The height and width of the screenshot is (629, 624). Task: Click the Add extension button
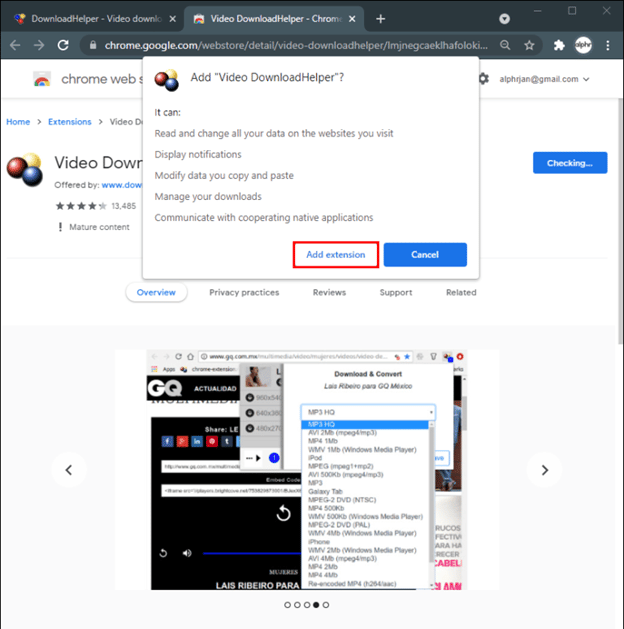(335, 255)
